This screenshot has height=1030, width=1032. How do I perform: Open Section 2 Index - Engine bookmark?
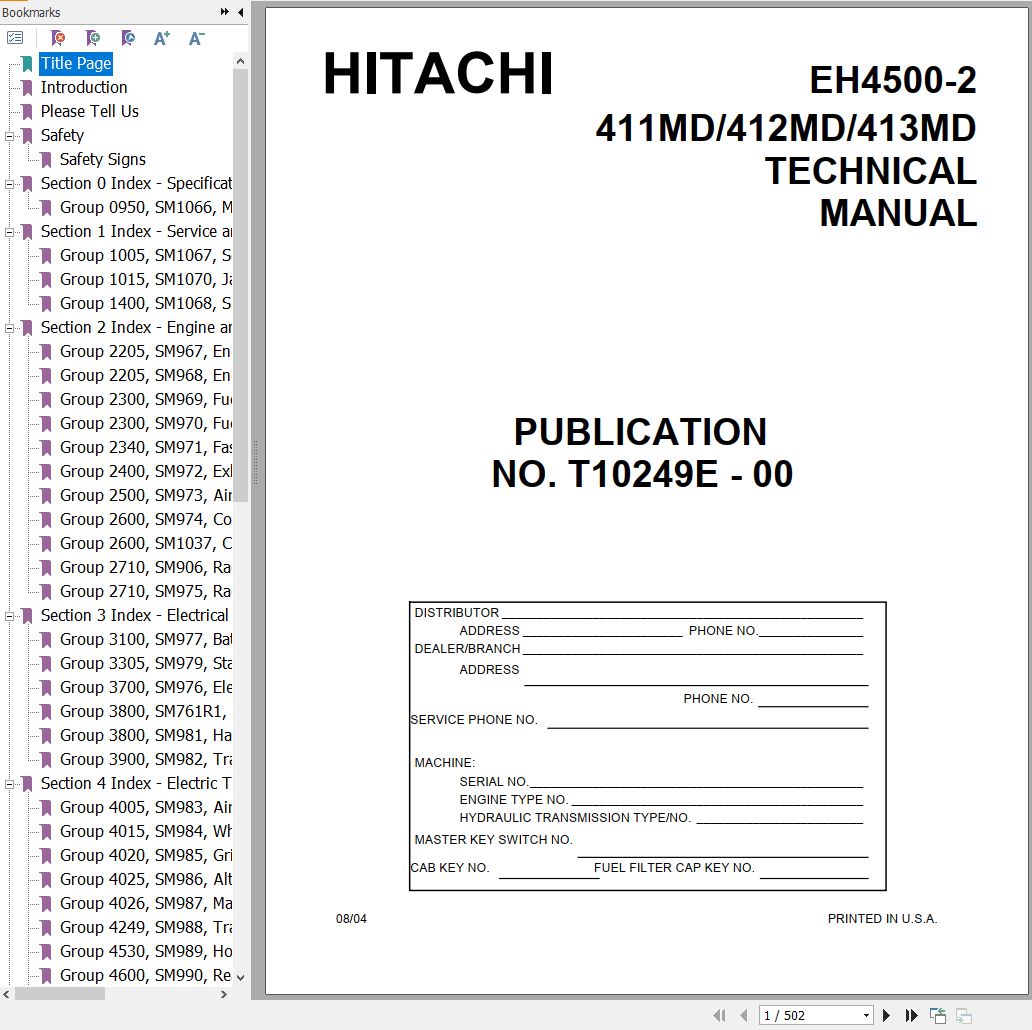(x=136, y=327)
